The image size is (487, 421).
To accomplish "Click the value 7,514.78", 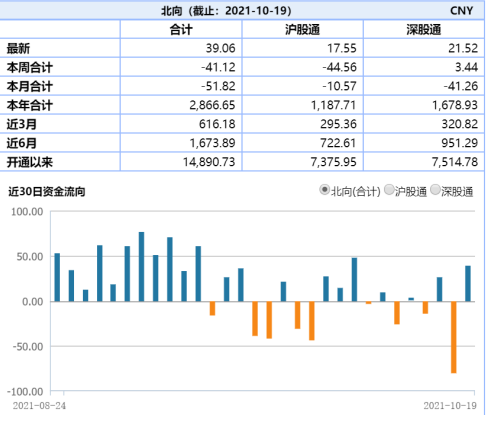I will click(x=455, y=162).
